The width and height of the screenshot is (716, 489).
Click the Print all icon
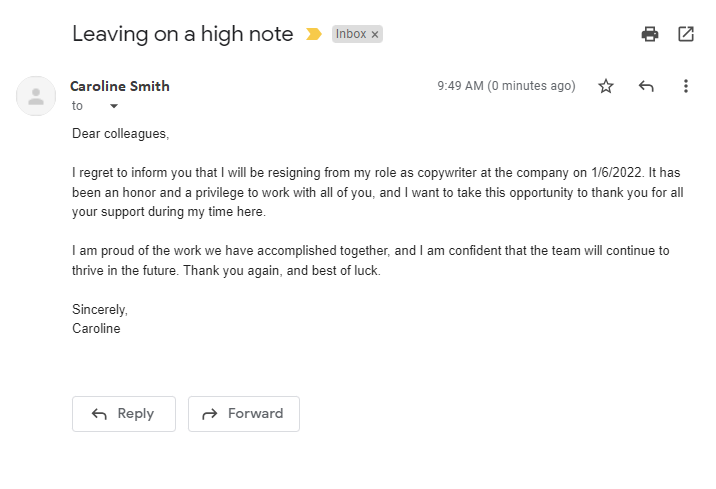pyautogui.click(x=650, y=34)
